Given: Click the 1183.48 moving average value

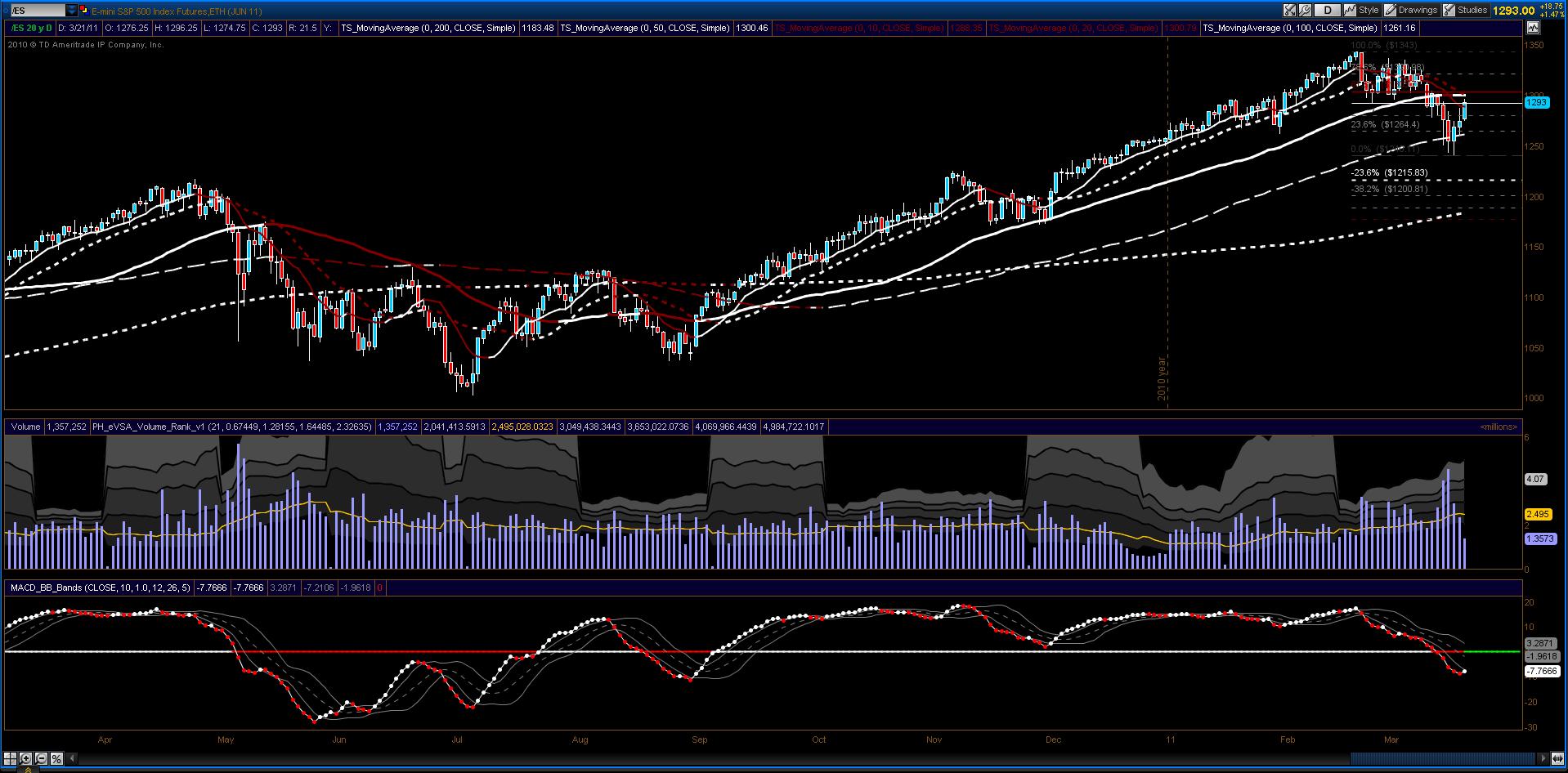Looking at the screenshot, I should [537, 28].
